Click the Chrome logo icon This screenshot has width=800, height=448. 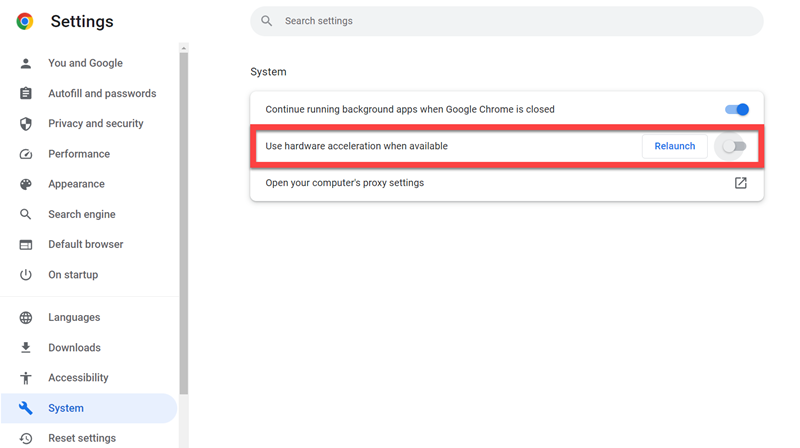pyautogui.click(x=25, y=21)
